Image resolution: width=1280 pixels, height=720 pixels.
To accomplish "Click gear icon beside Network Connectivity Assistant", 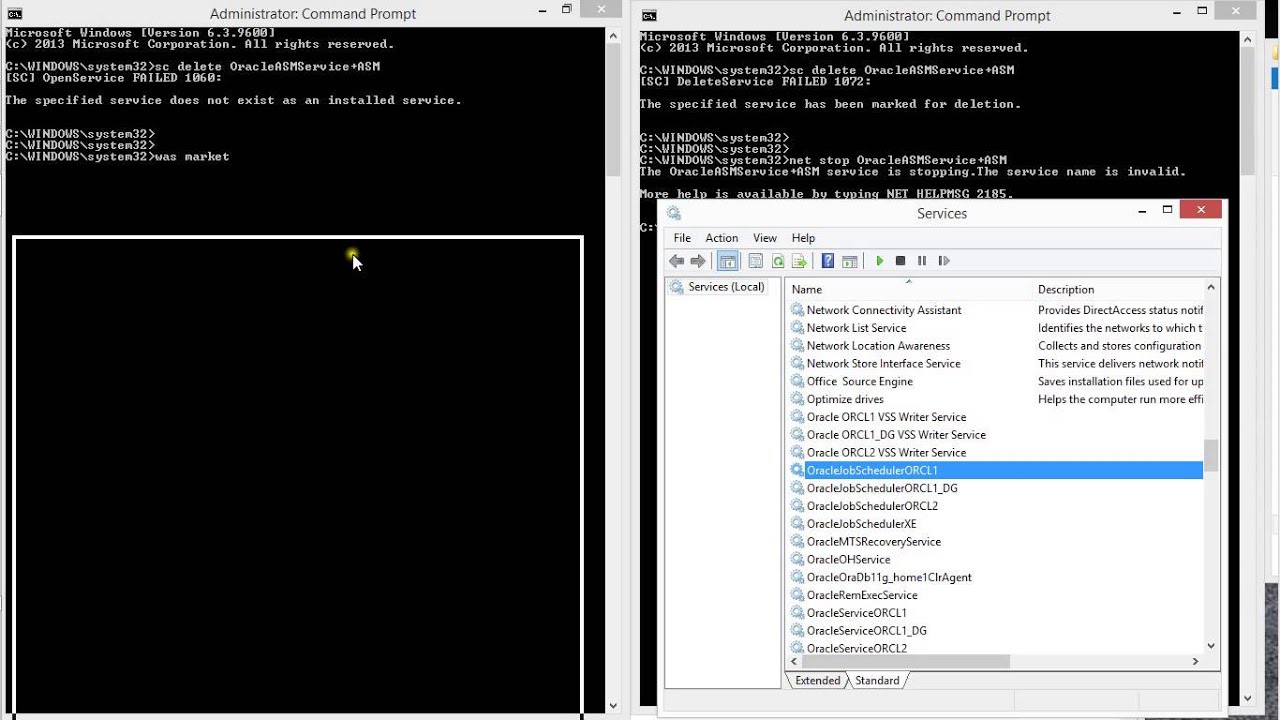I will 797,310.
